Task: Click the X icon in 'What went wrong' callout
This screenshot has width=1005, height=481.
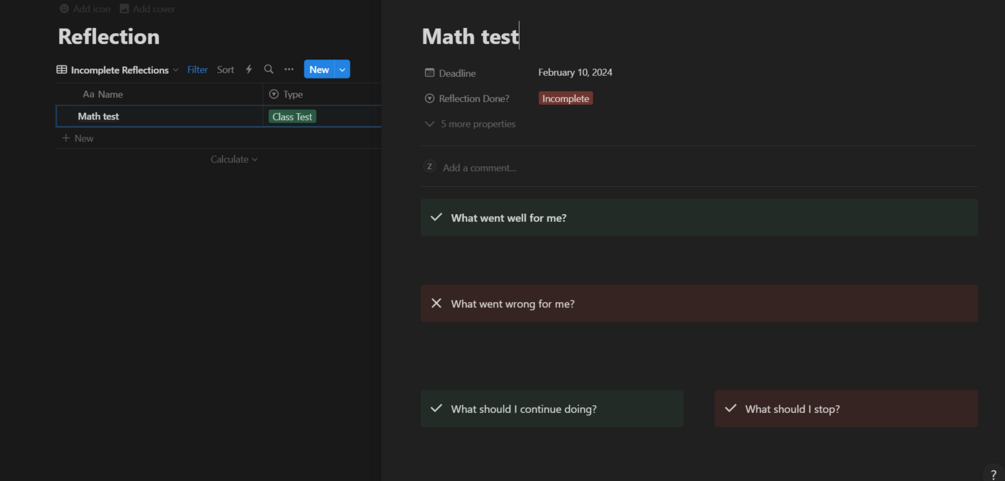Action: pyautogui.click(x=436, y=303)
